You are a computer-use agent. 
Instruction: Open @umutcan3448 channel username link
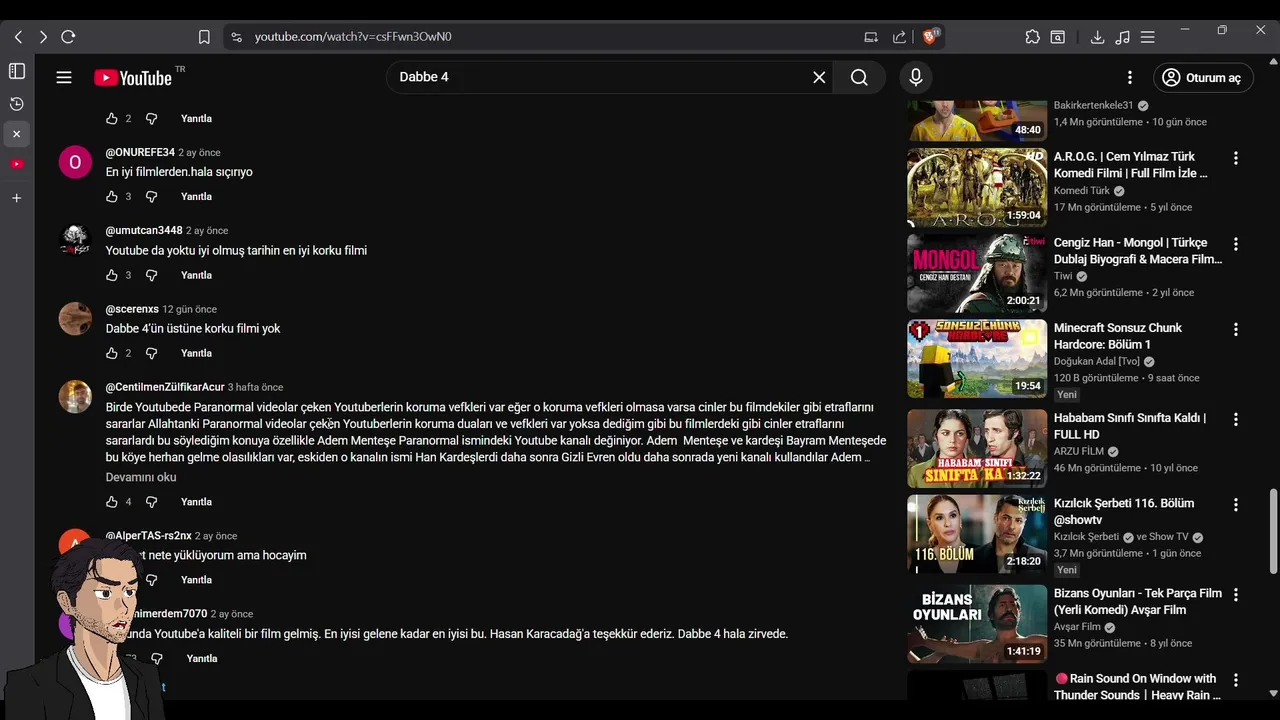pyautogui.click(x=144, y=231)
